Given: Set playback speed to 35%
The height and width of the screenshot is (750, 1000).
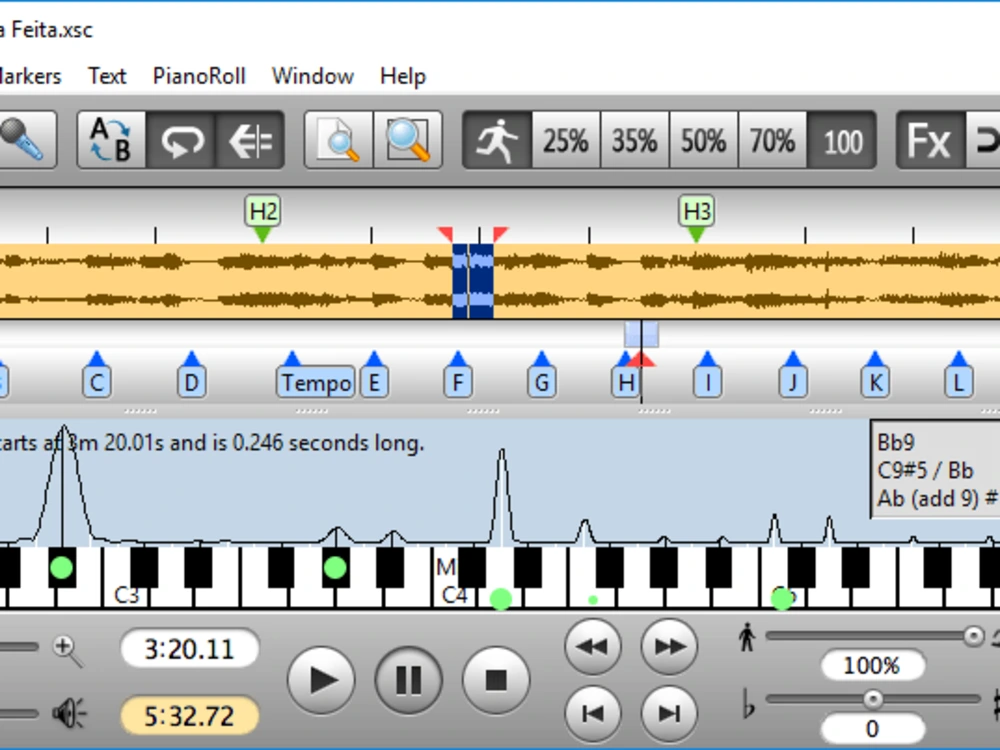Looking at the screenshot, I should [x=635, y=140].
